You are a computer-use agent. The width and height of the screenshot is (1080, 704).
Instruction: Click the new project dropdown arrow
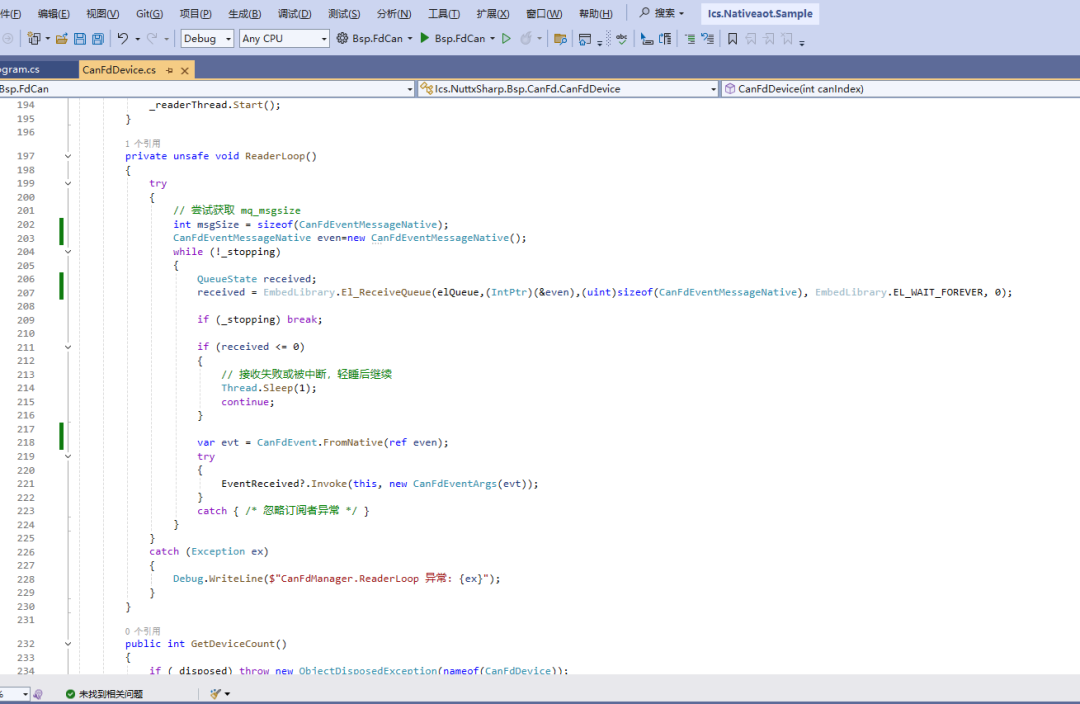48,39
